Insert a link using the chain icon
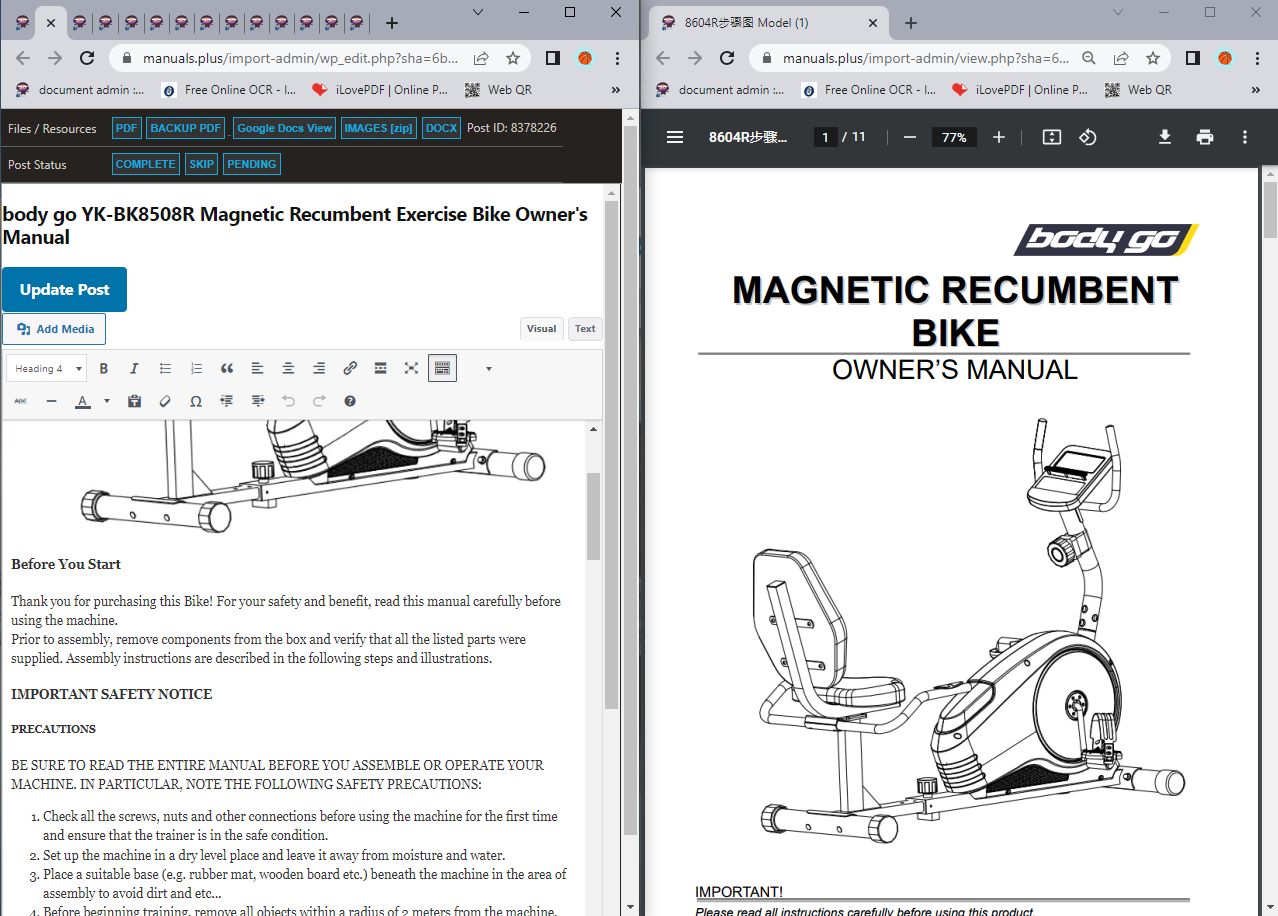The height and width of the screenshot is (916, 1278). [x=350, y=369]
